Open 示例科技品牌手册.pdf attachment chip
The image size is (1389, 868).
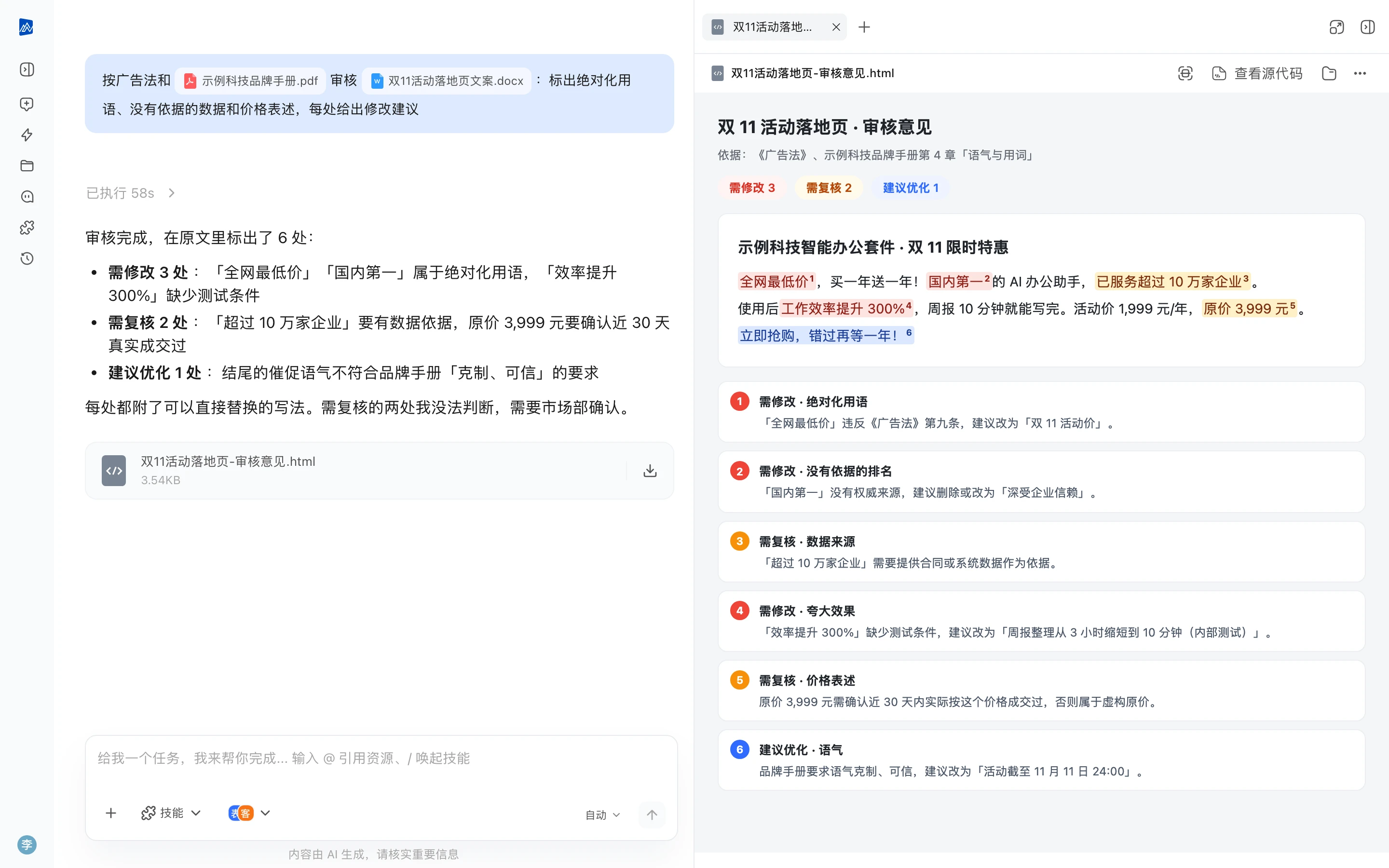(x=251, y=81)
